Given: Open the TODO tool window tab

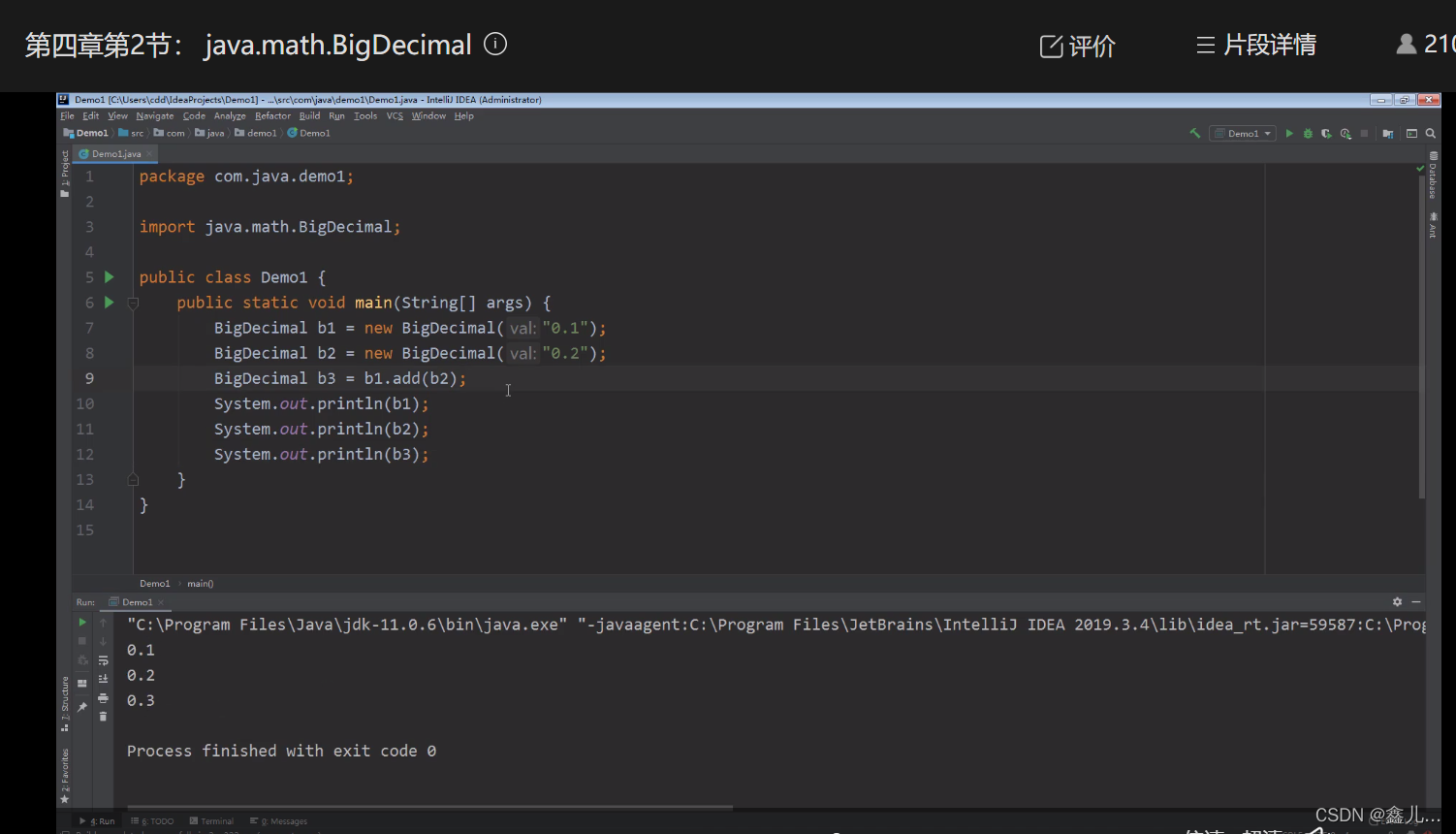Looking at the screenshot, I should [x=152, y=821].
